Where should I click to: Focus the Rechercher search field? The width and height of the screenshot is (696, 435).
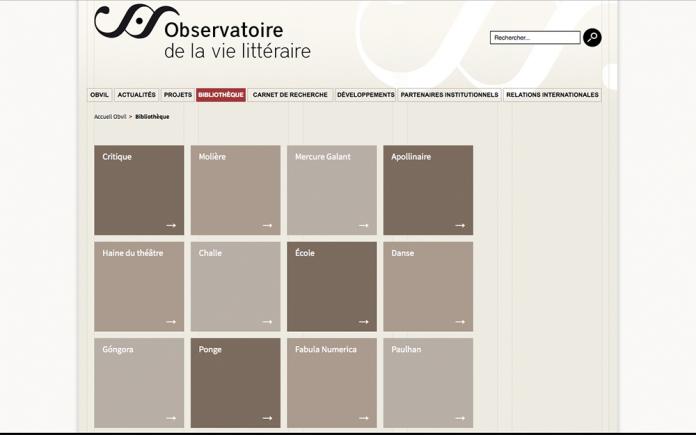point(535,38)
